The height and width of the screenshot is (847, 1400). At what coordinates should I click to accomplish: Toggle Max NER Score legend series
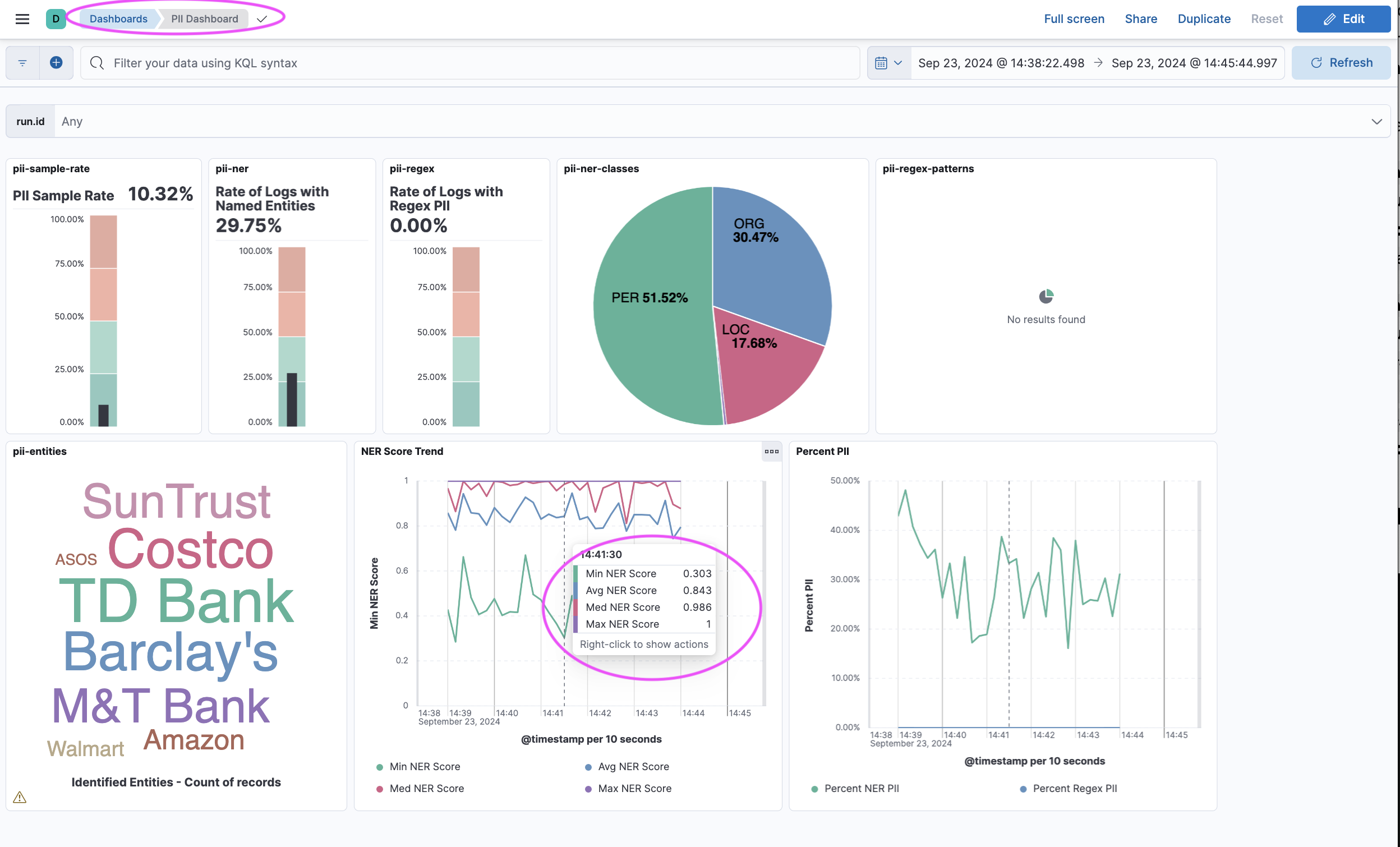(x=634, y=789)
